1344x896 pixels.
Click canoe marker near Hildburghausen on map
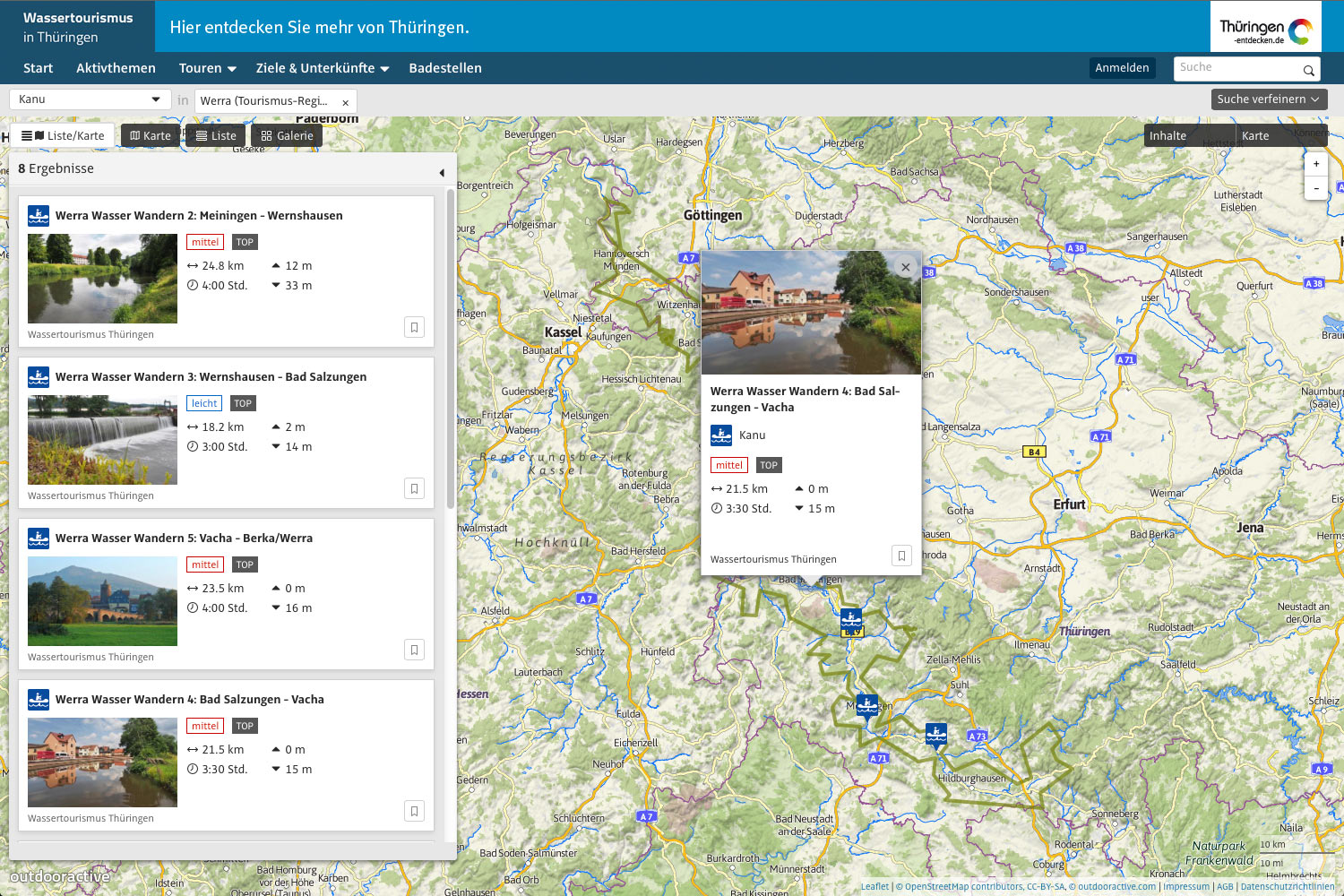[x=935, y=734]
